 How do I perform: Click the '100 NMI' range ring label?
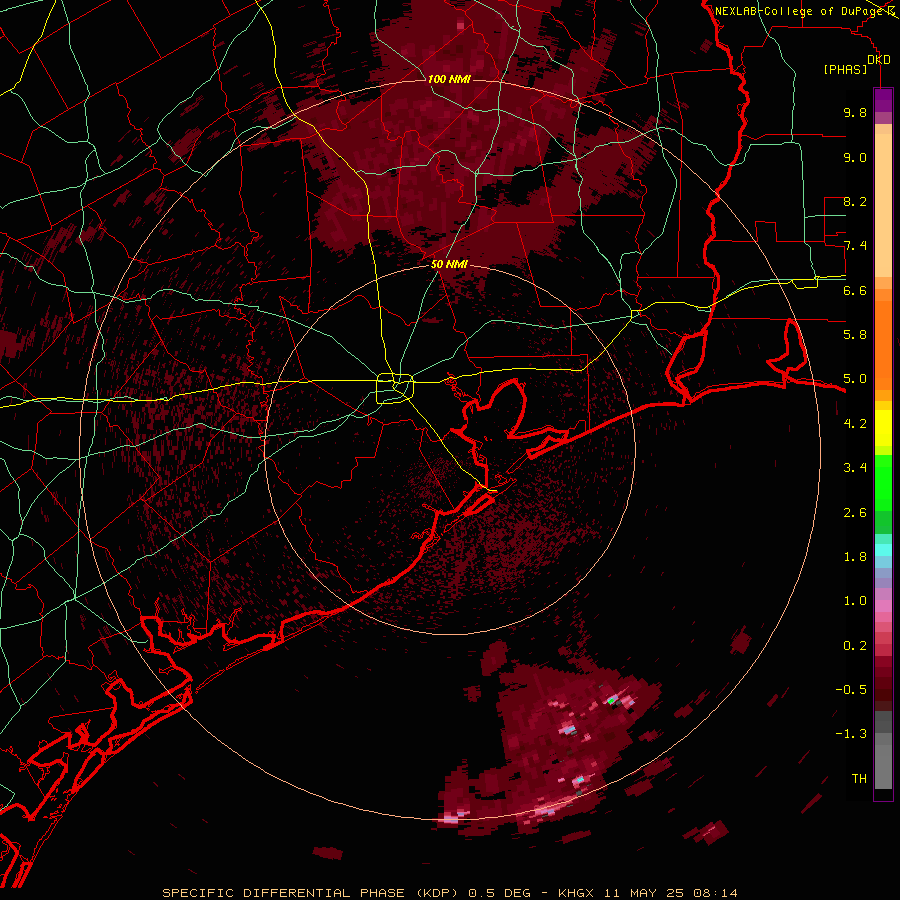point(449,79)
